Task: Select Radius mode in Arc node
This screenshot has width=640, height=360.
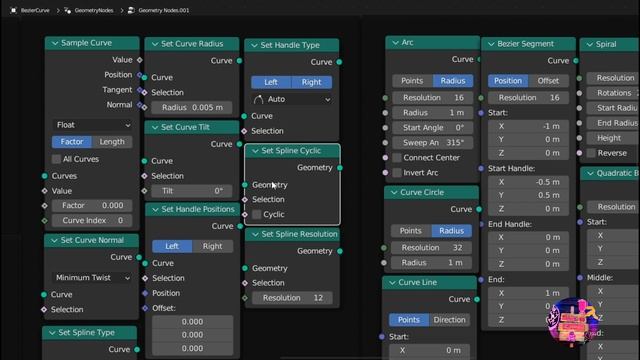Action: (x=453, y=81)
